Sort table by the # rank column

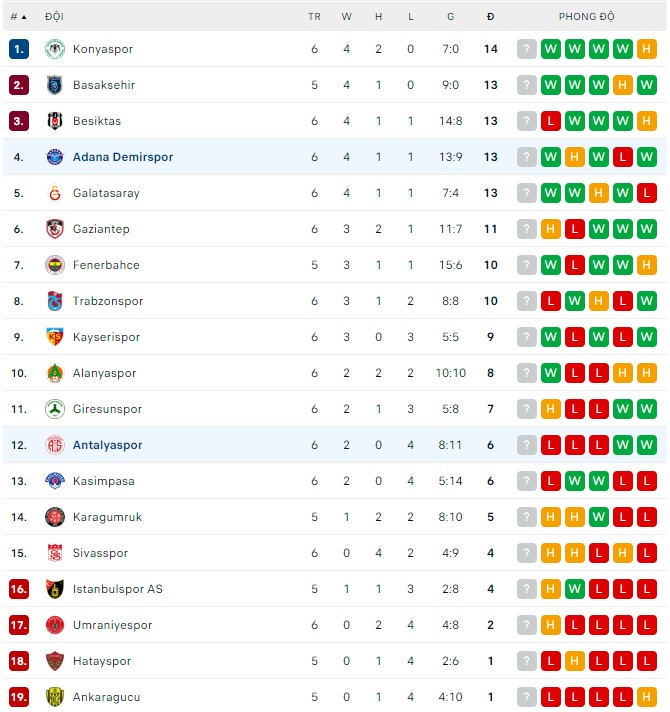click(x=18, y=17)
